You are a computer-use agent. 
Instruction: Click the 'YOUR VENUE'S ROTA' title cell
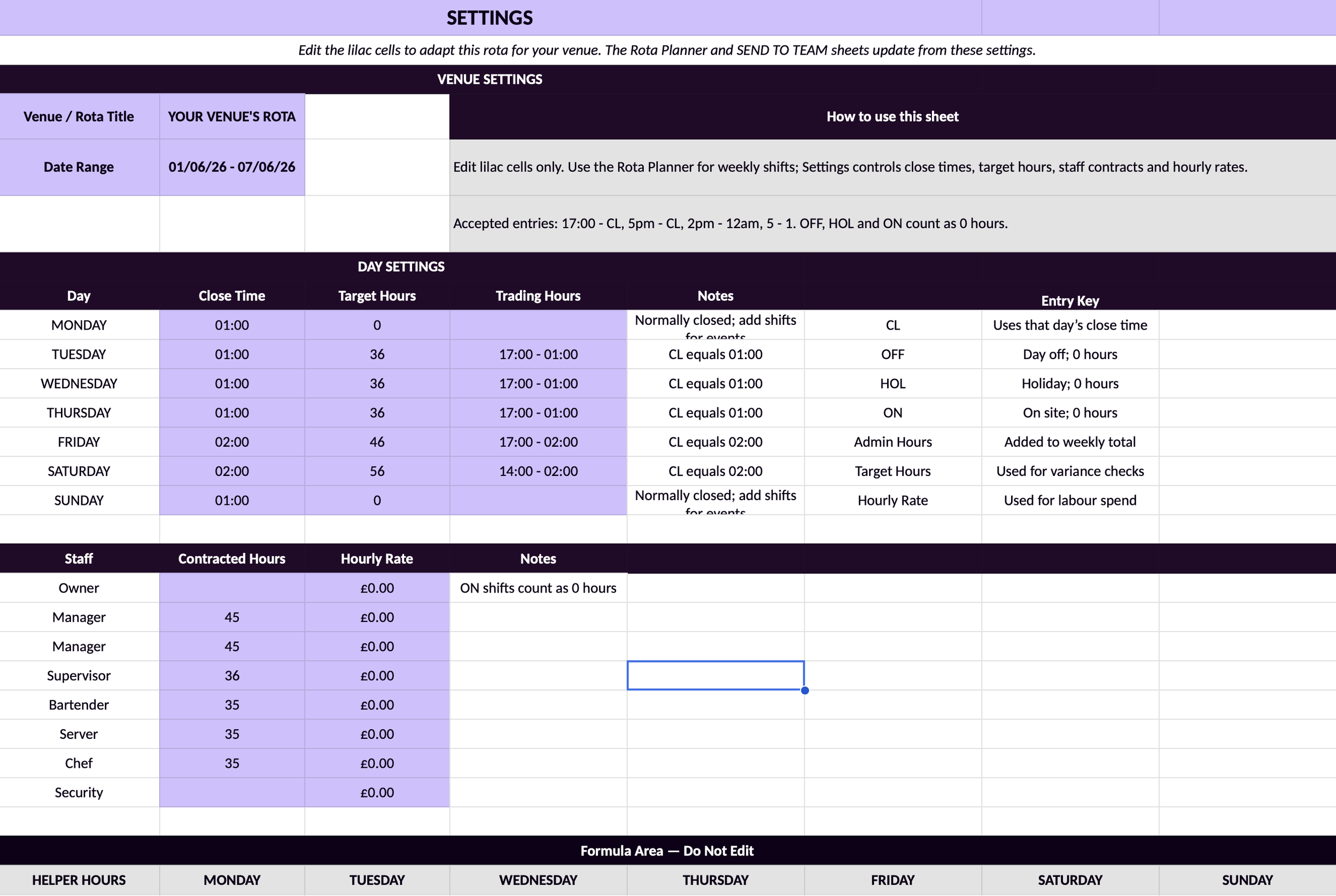click(232, 116)
